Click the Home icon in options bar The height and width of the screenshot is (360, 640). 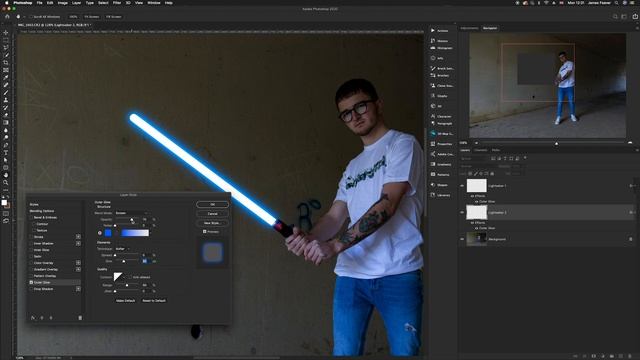7,17
